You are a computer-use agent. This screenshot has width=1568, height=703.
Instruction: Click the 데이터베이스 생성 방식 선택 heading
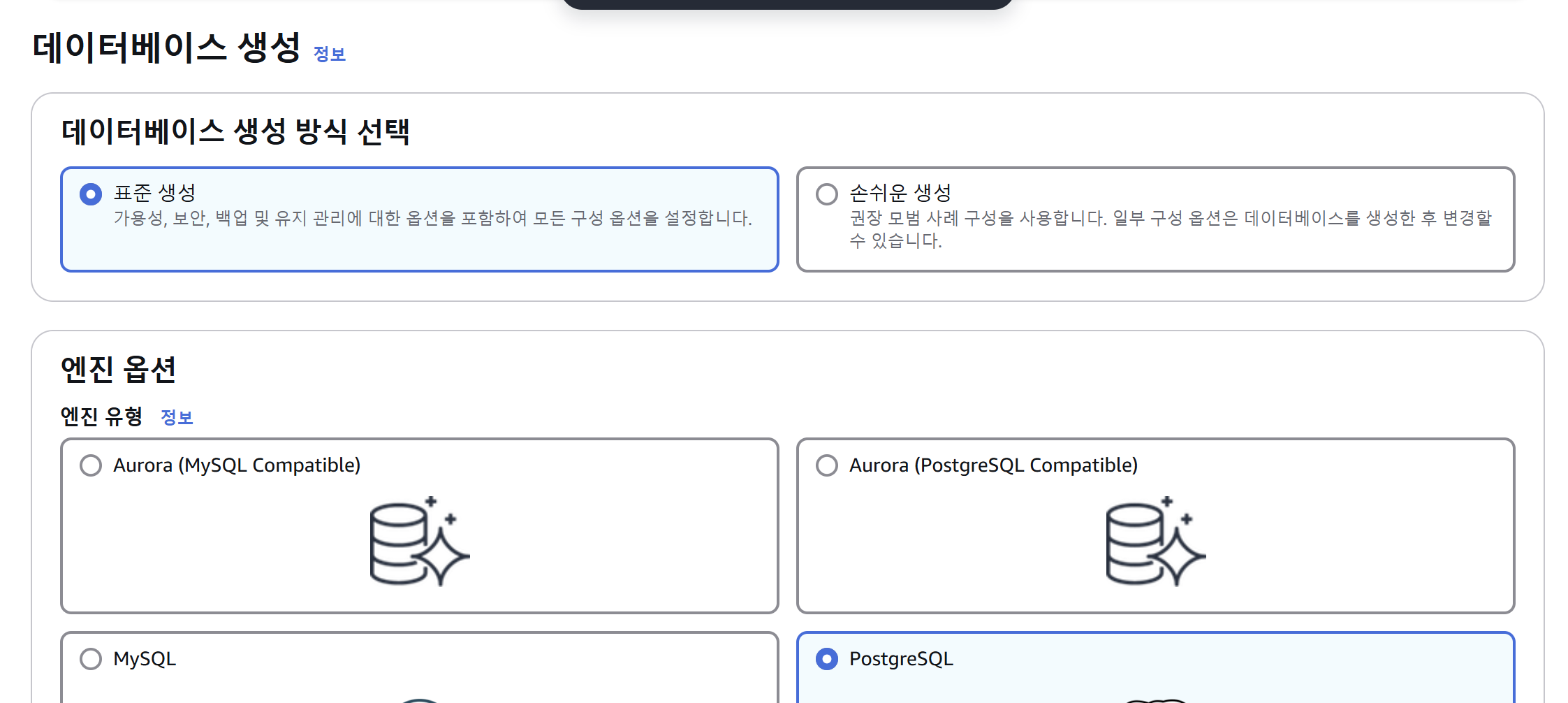coord(235,131)
